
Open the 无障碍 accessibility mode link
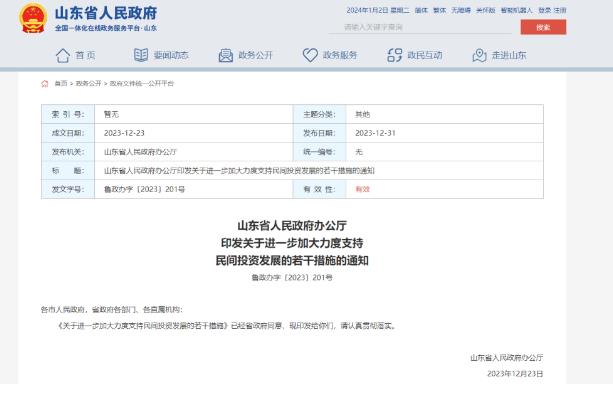click(x=461, y=11)
